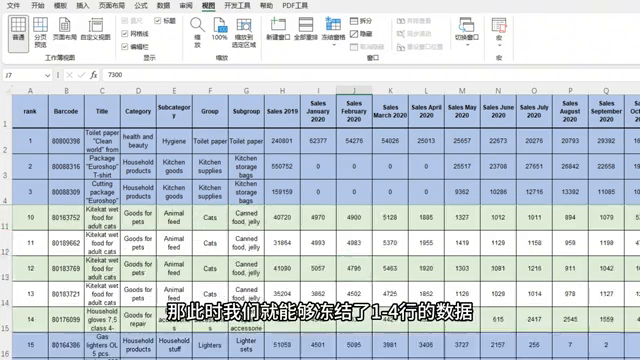The image size is (640, 360).
Task: Expand the Macros dropdown arrow
Action: click(x=499, y=45)
